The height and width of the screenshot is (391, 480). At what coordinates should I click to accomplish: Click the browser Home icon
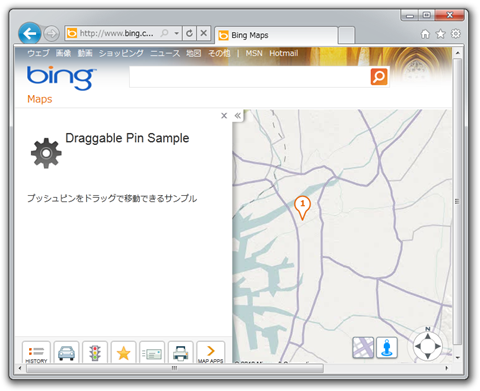pyautogui.click(x=425, y=34)
